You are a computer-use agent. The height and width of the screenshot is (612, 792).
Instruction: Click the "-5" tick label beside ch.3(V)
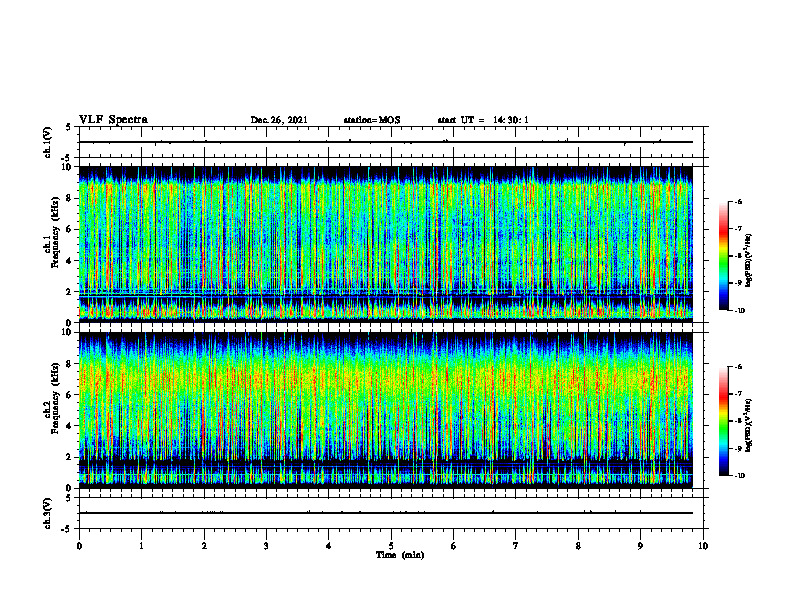pos(67,529)
